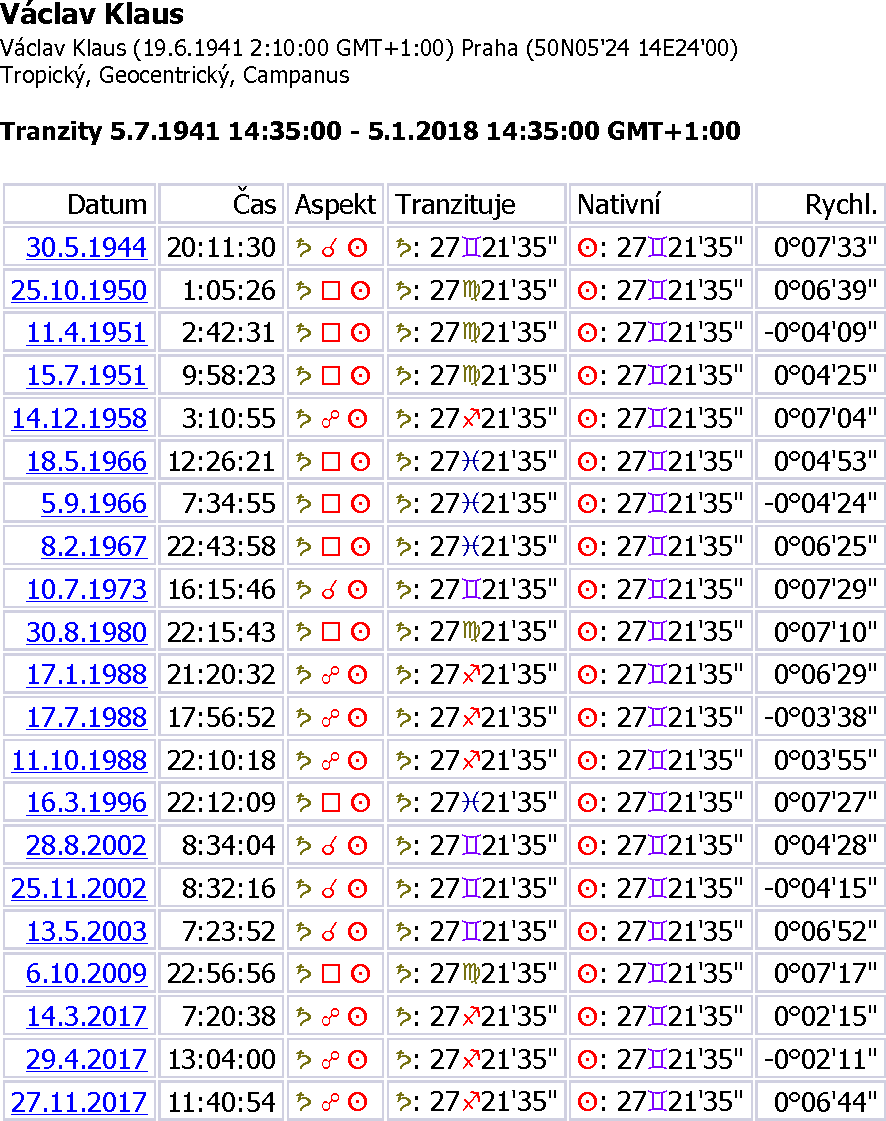Image resolution: width=886 pixels, height=1121 pixels.
Task: Click the square aspect symbol in the 15.7.1951 row
Action: [x=327, y=376]
